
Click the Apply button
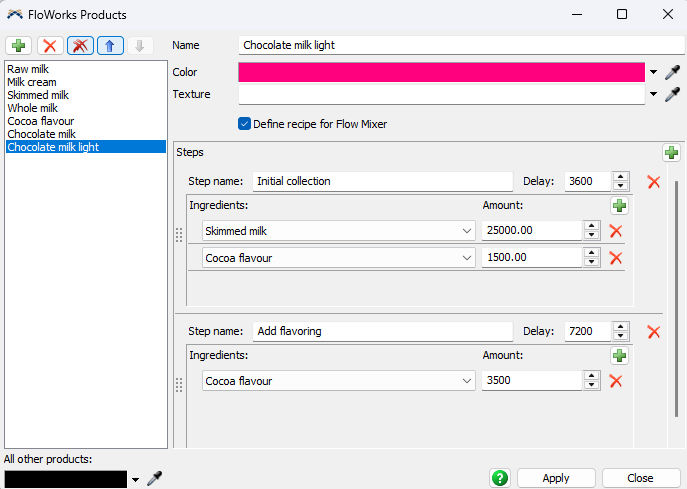click(x=555, y=478)
